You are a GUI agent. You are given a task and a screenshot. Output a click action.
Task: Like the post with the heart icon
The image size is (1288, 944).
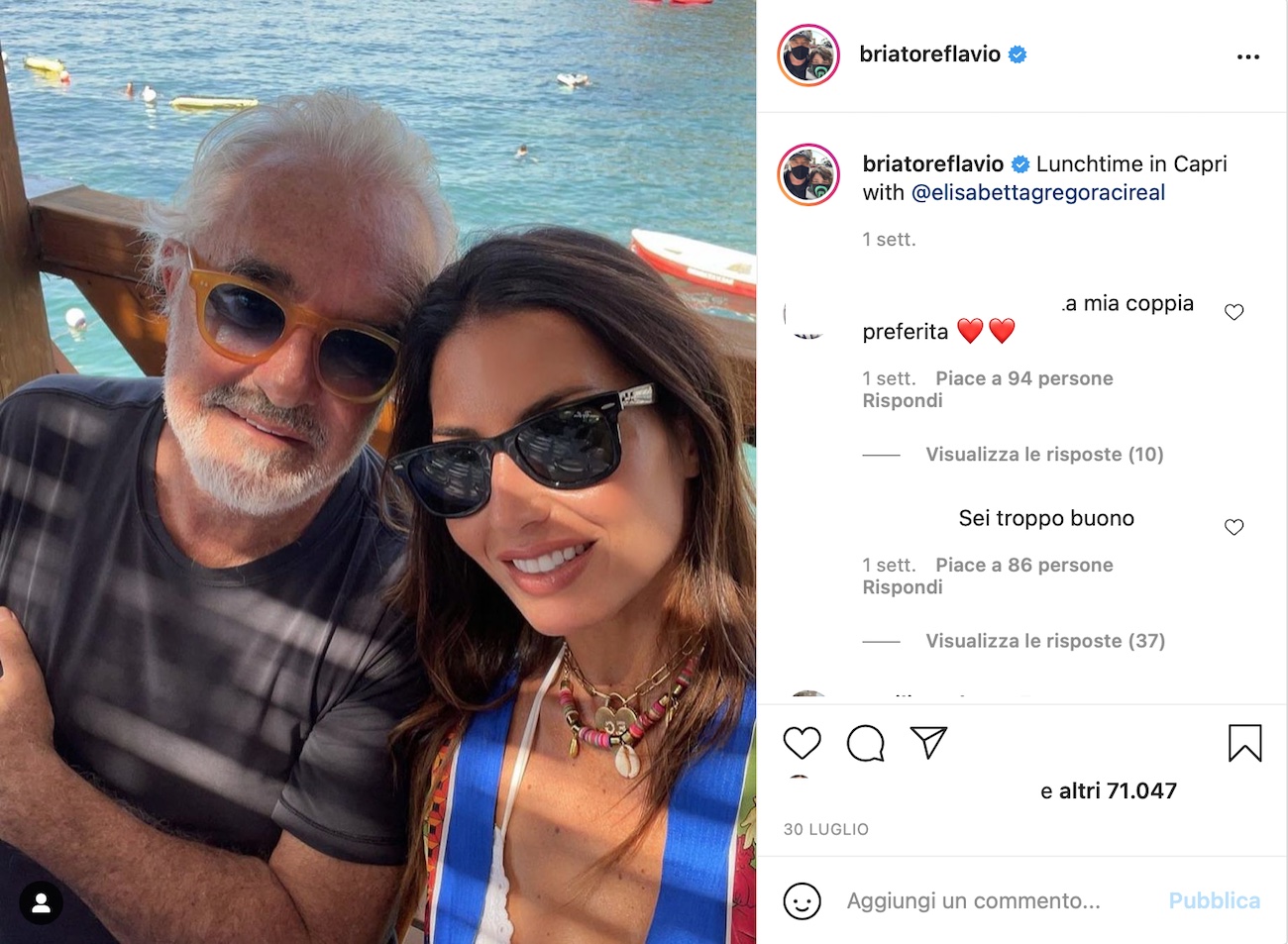(x=802, y=743)
